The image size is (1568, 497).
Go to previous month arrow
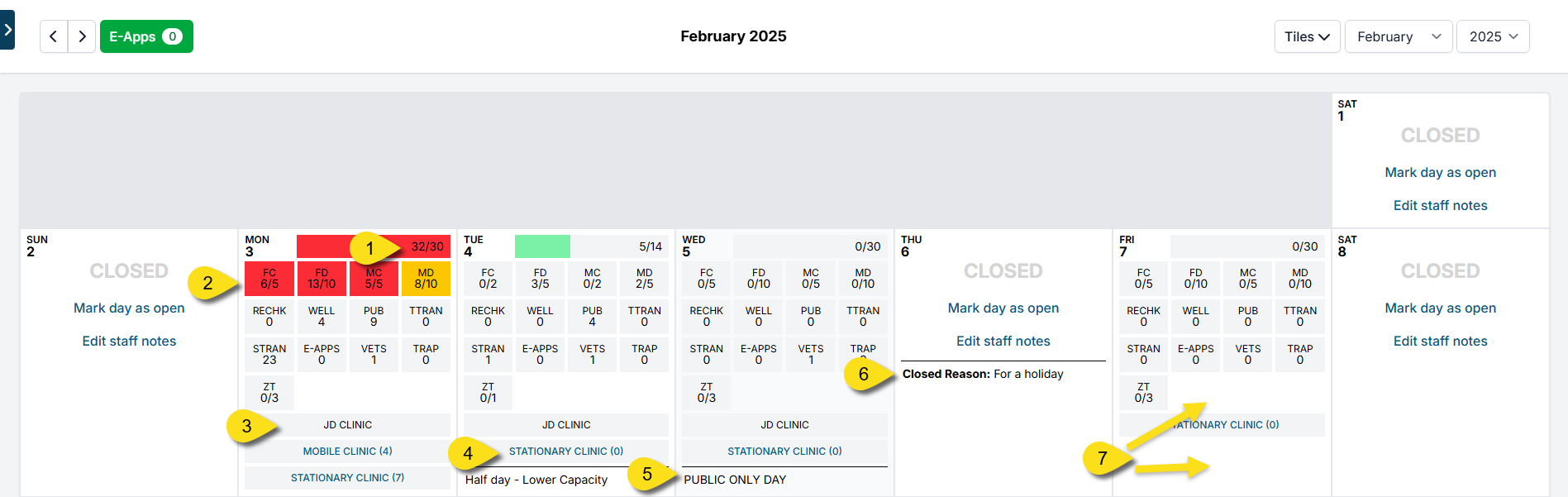click(54, 36)
